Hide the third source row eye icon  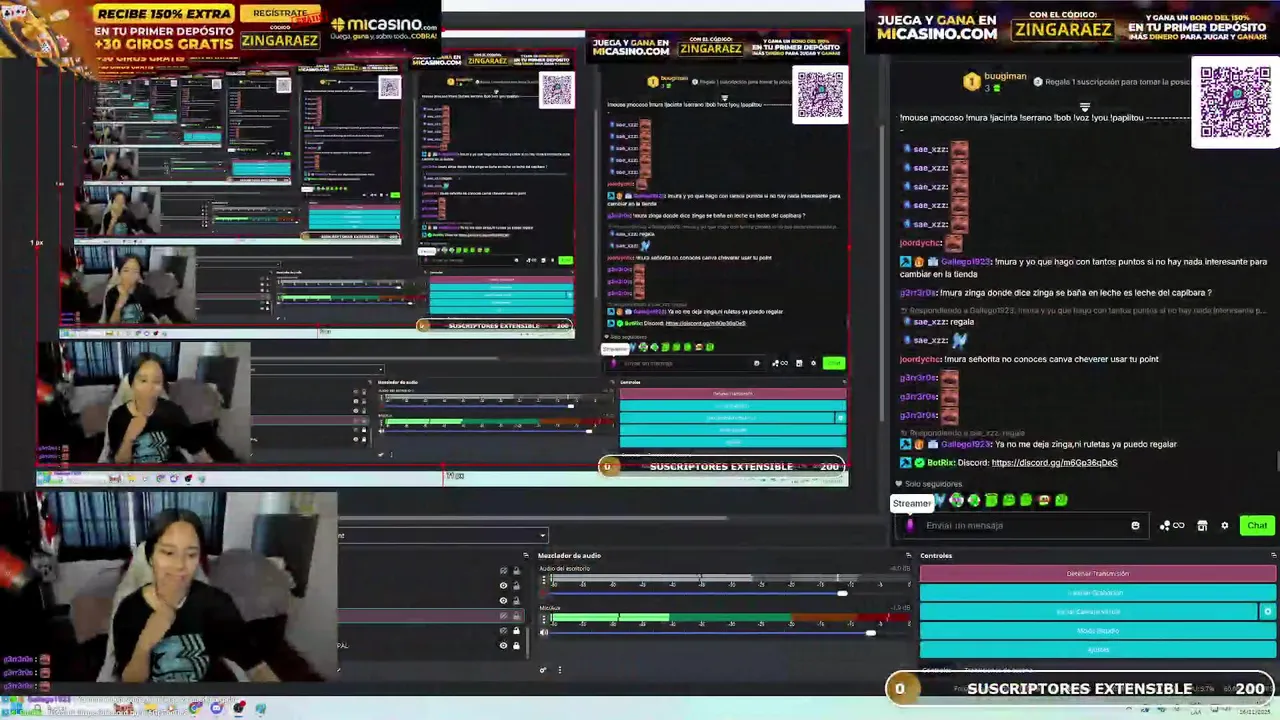coord(503,600)
